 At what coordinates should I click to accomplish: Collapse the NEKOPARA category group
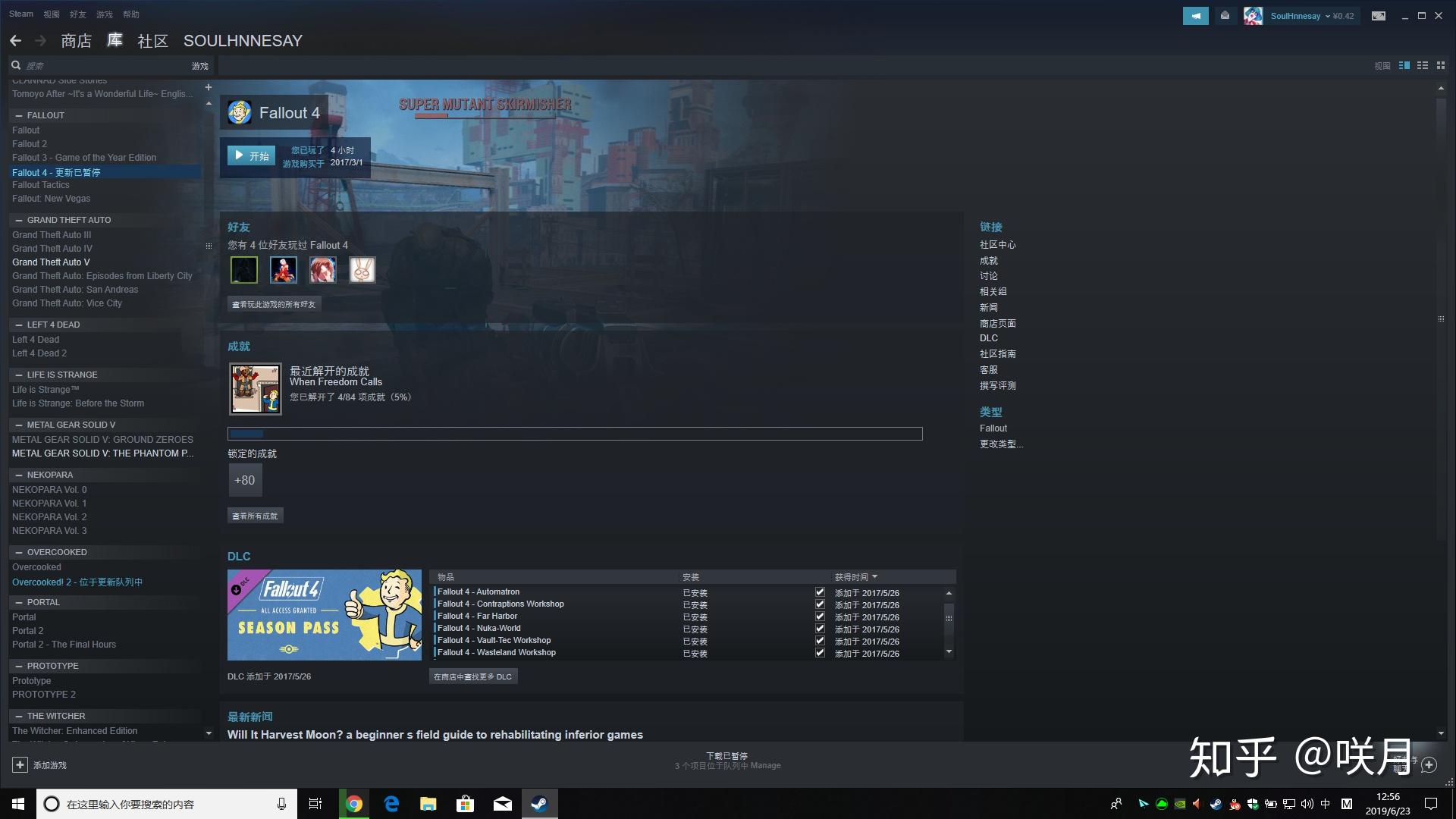[18, 475]
